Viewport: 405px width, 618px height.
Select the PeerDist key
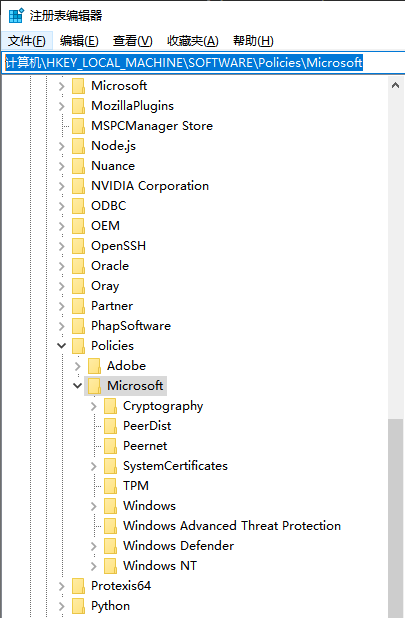(147, 426)
